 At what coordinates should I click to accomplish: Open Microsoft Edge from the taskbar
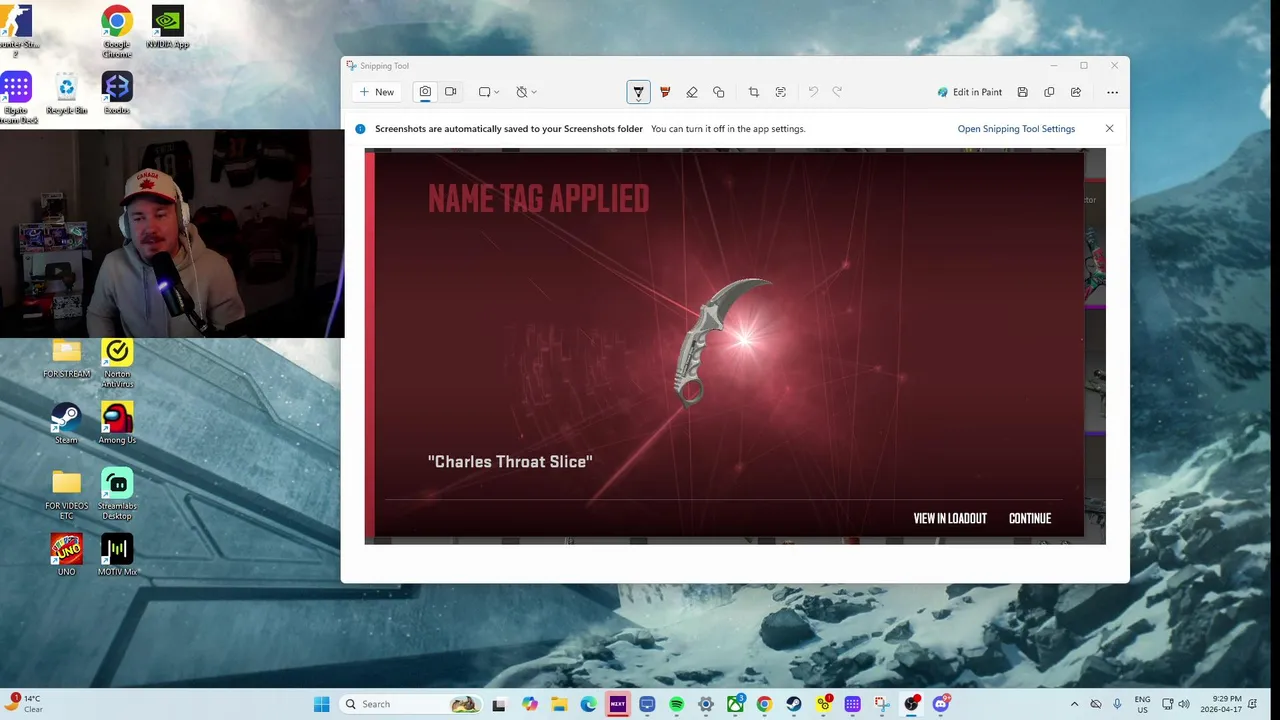(x=588, y=704)
